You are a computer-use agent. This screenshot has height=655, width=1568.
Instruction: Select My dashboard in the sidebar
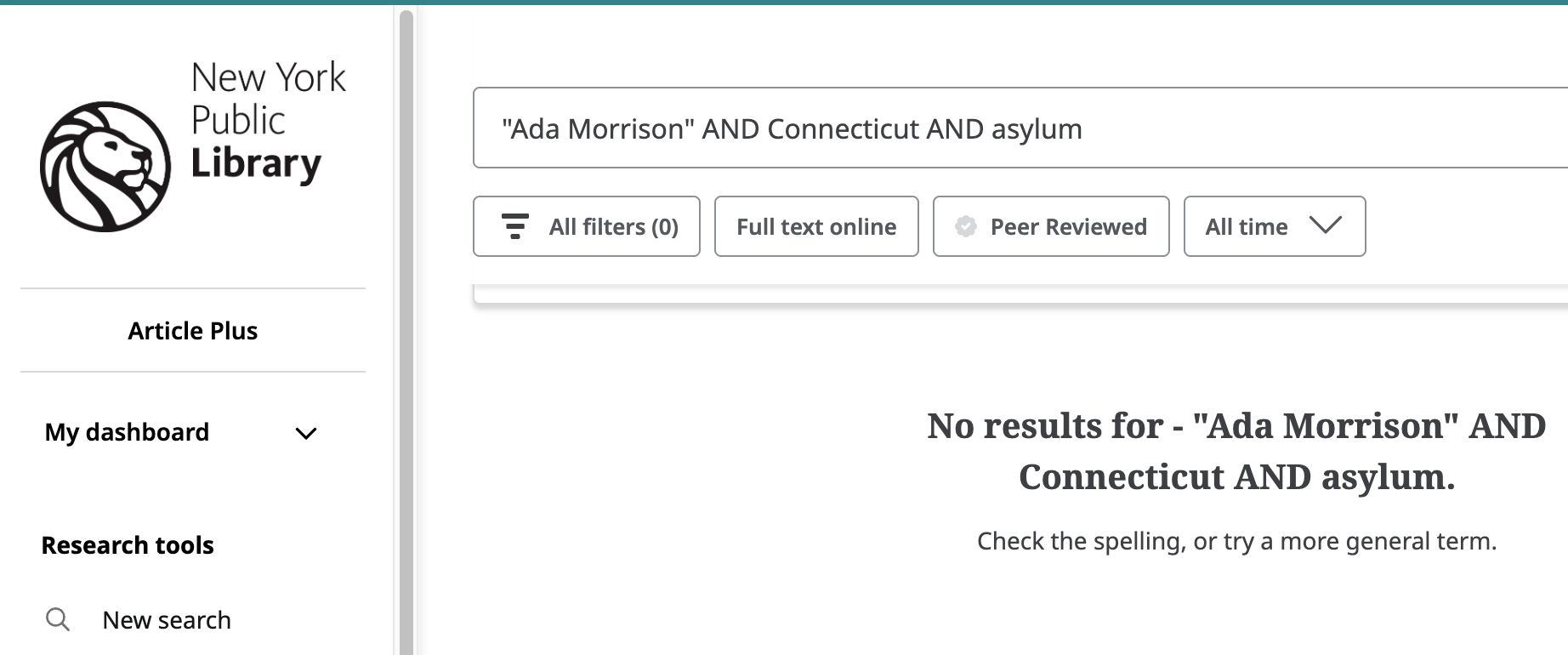(x=128, y=432)
